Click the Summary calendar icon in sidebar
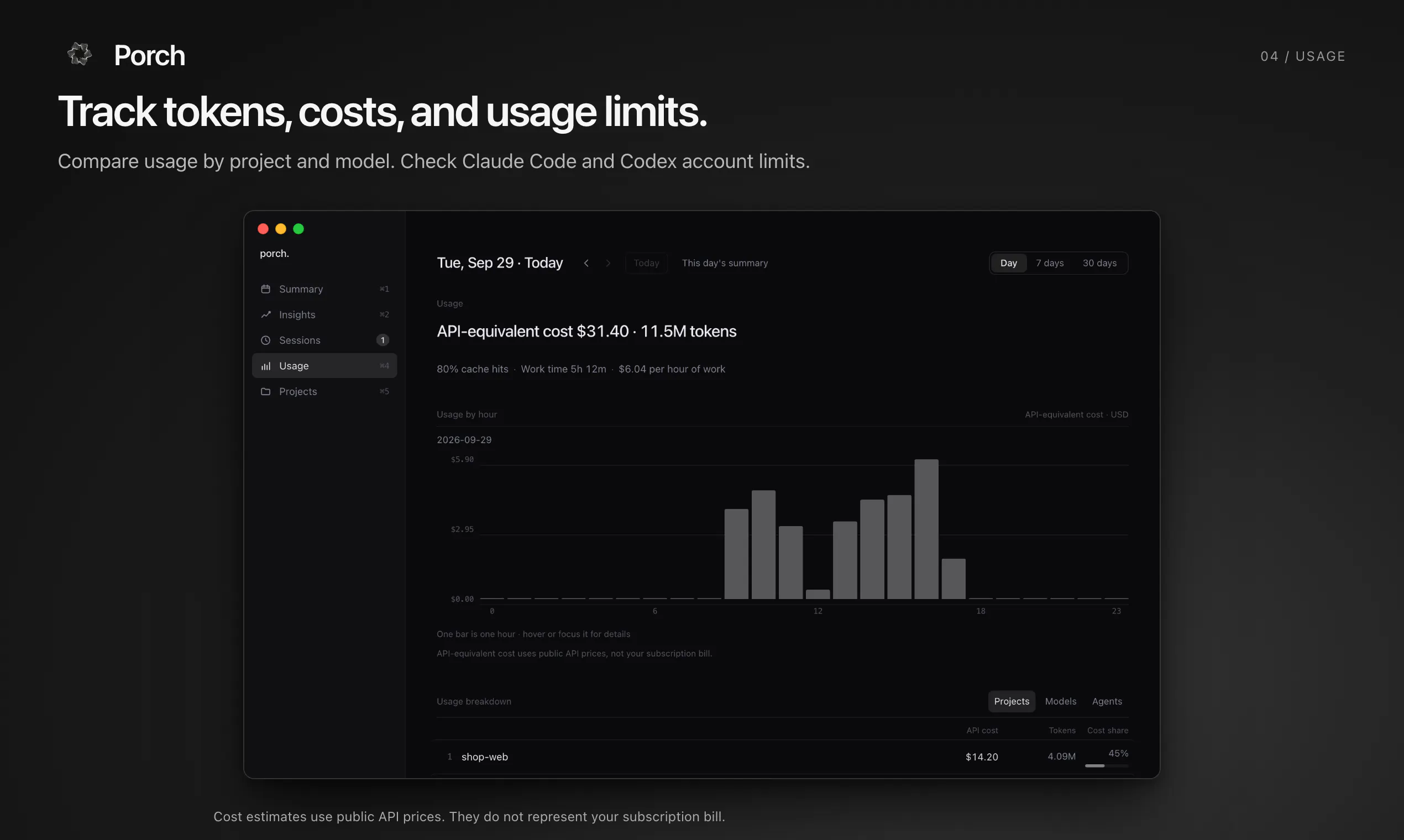 (265, 288)
